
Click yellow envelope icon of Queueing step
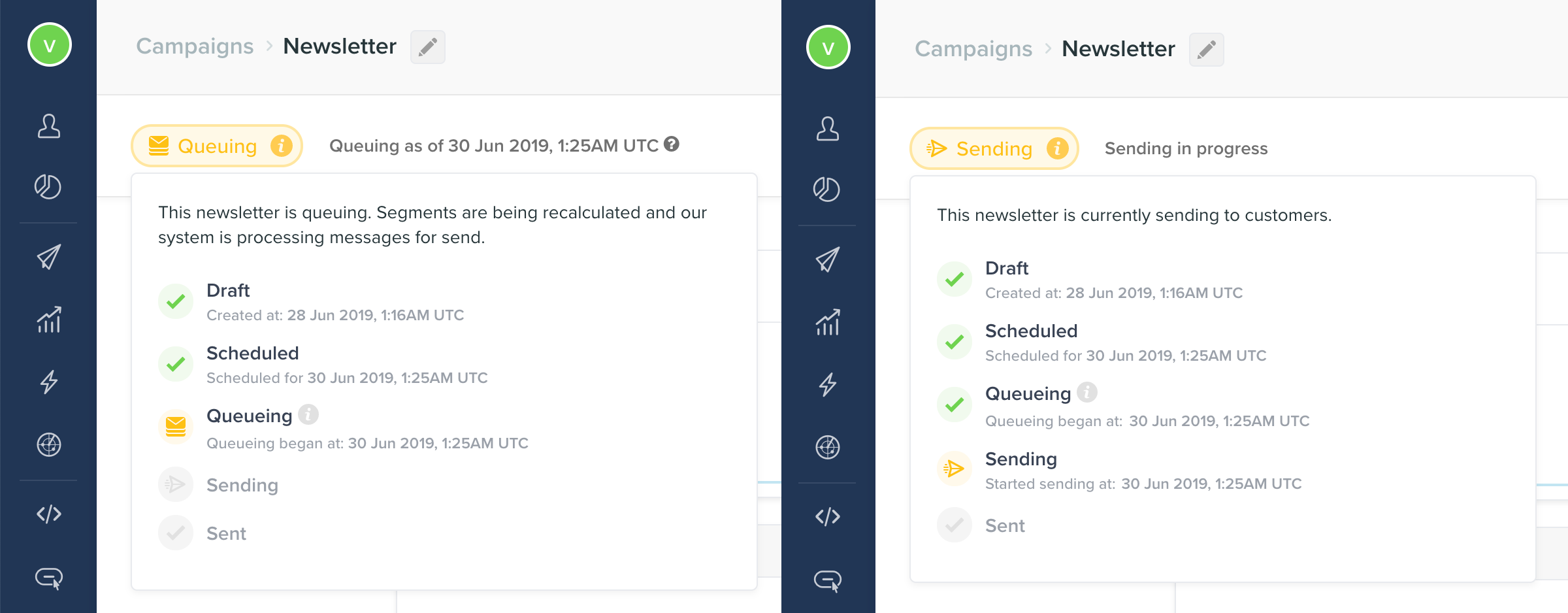(176, 427)
